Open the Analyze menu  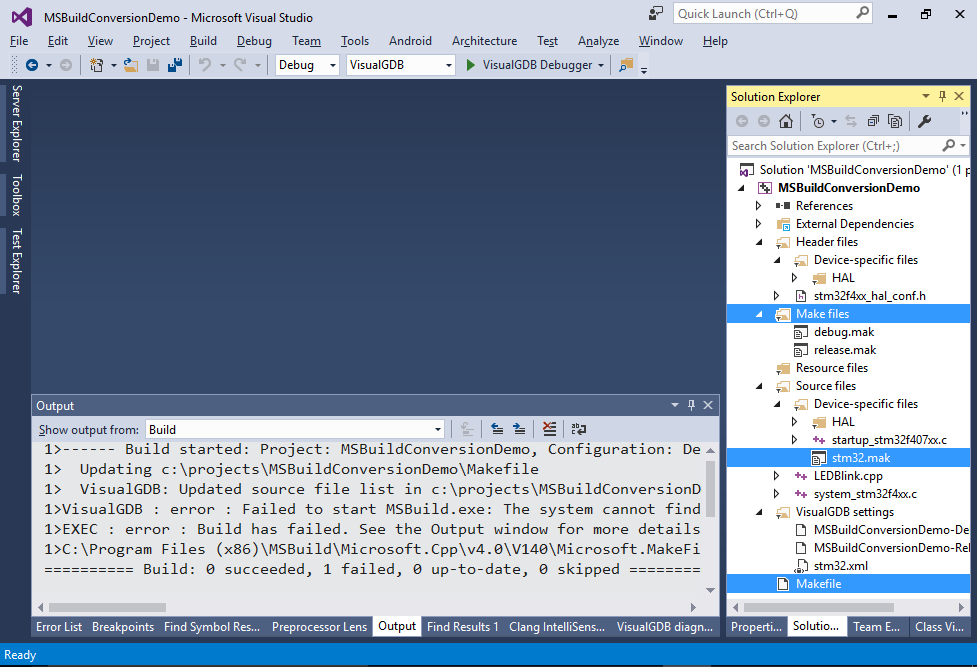598,41
